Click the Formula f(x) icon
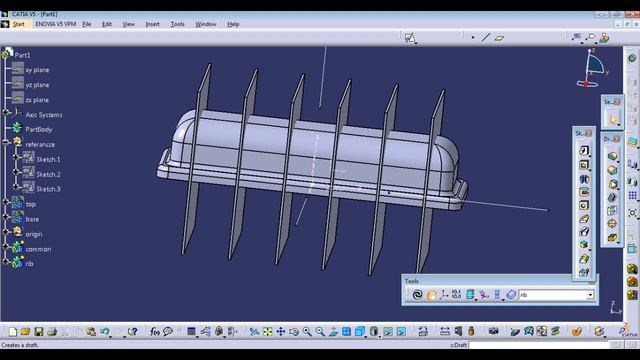The width and height of the screenshot is (640, 360). (x=154, y=332)
